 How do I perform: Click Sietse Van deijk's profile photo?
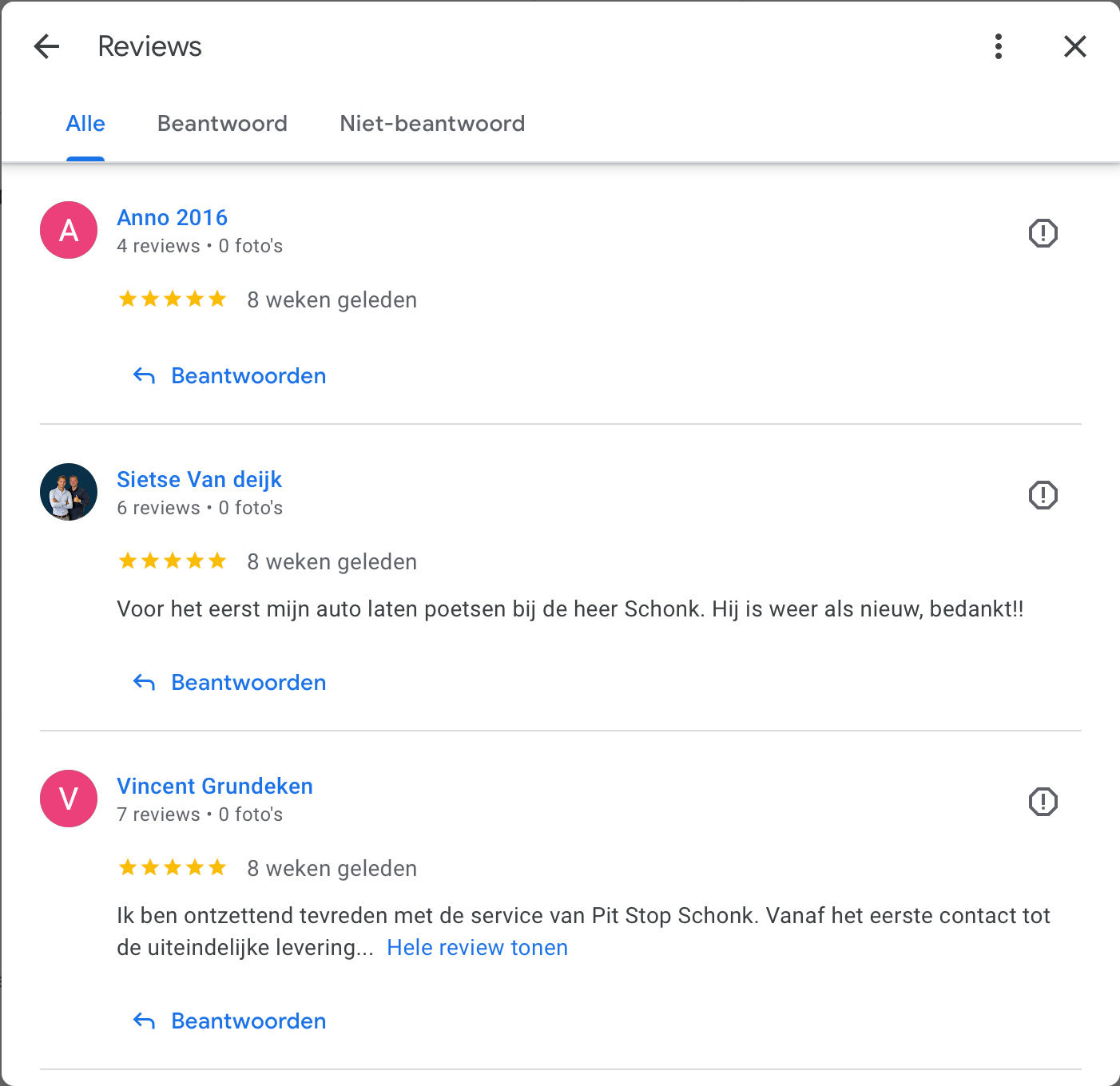click(x=69, y=492)
